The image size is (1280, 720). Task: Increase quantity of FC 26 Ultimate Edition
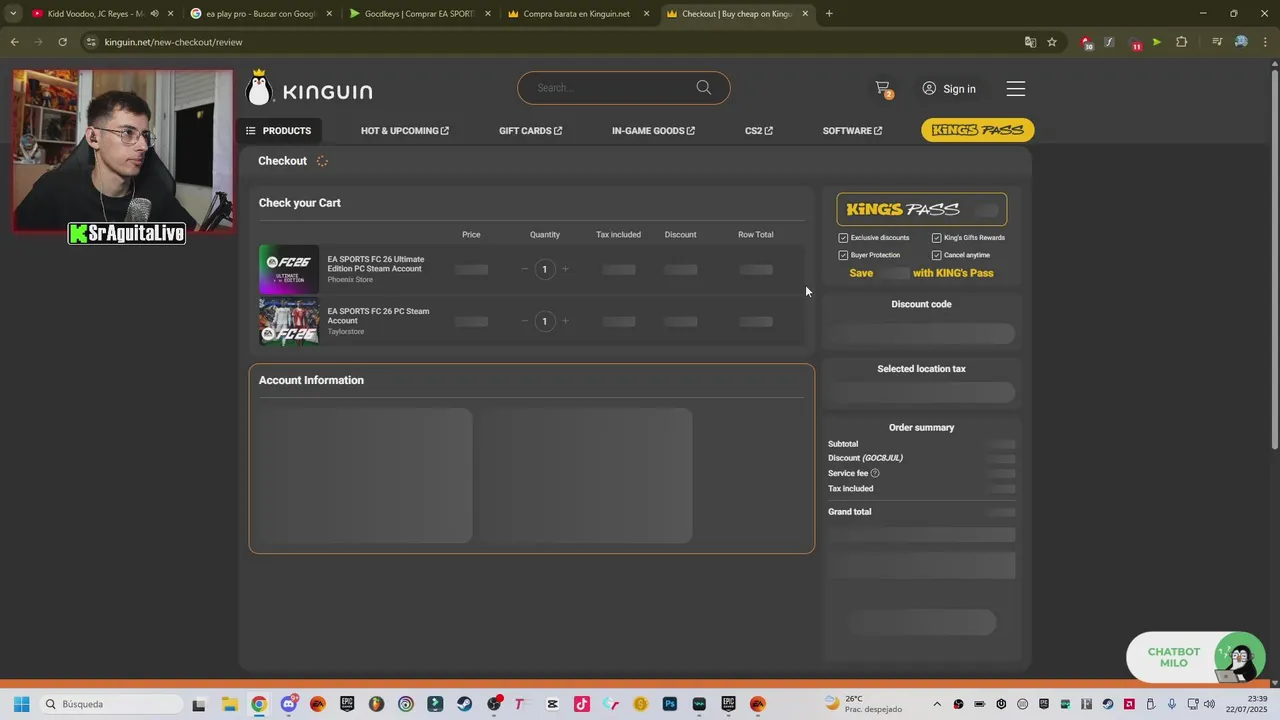(565, 269)
